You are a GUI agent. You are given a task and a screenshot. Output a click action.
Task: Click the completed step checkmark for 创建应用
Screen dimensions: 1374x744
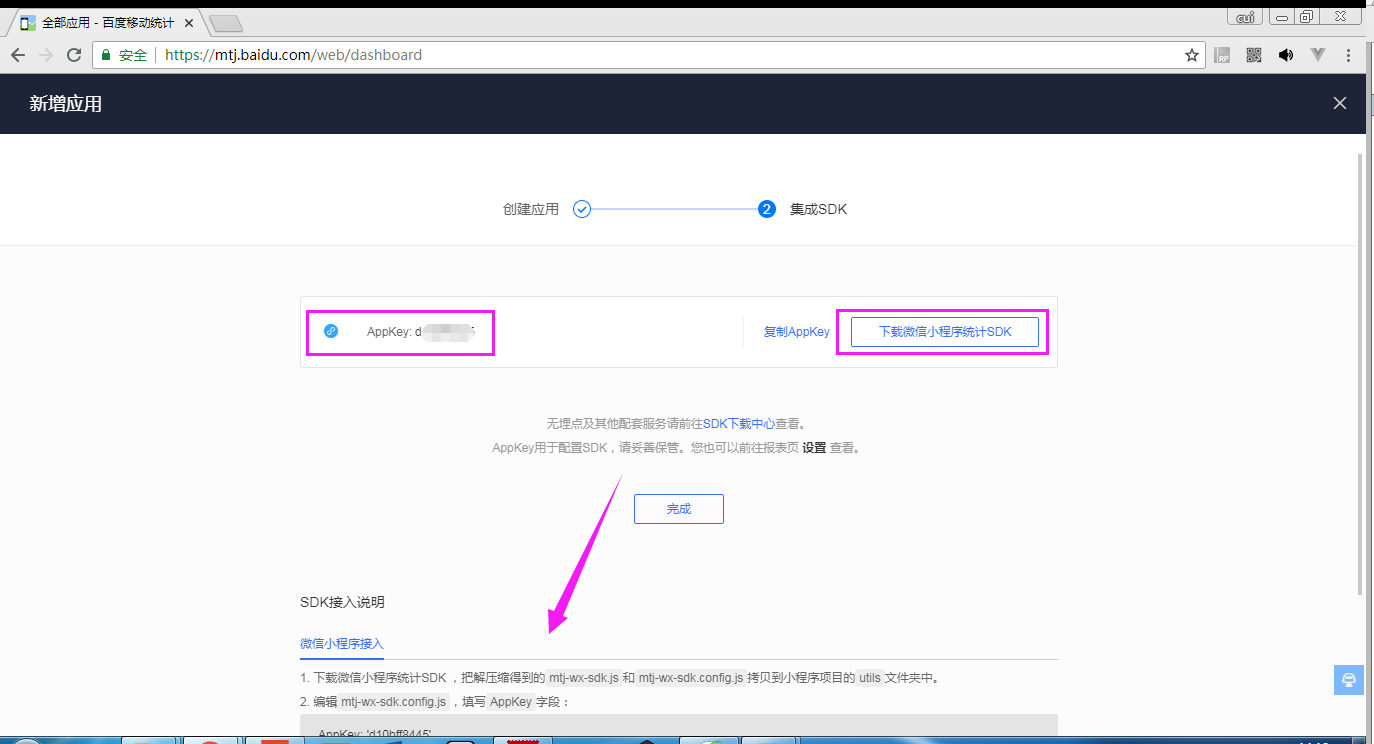(x=582, y=209)
